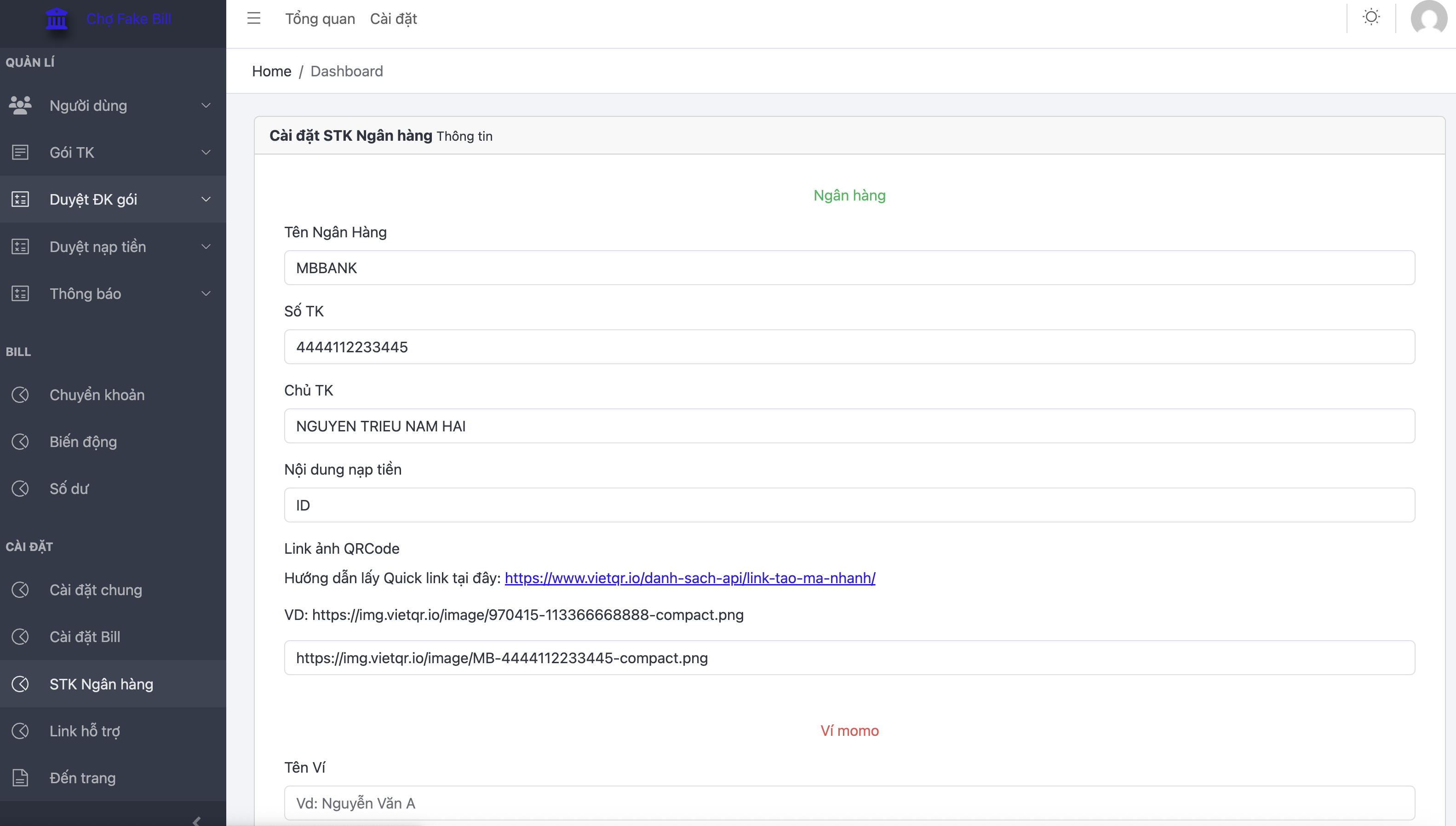
Task: Open the user avatar menu
Action: pyautogui.click(x=1429, y=19)
